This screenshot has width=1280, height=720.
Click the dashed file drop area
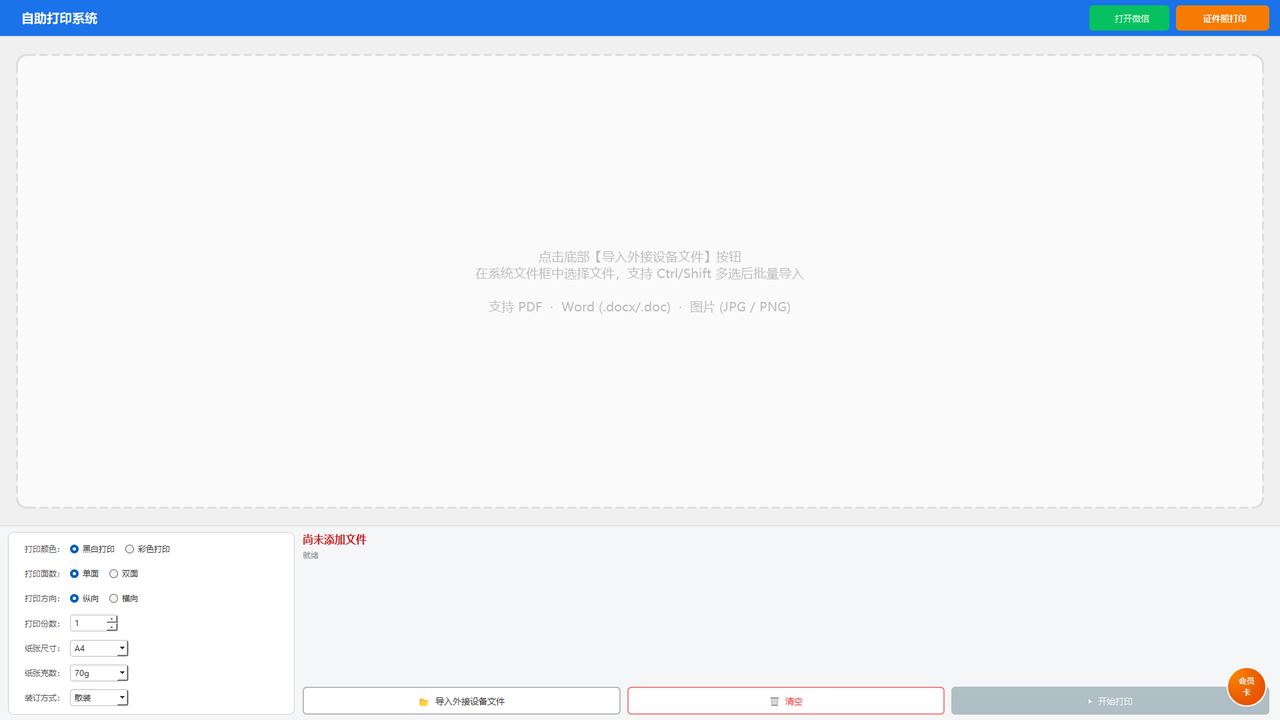640,281
